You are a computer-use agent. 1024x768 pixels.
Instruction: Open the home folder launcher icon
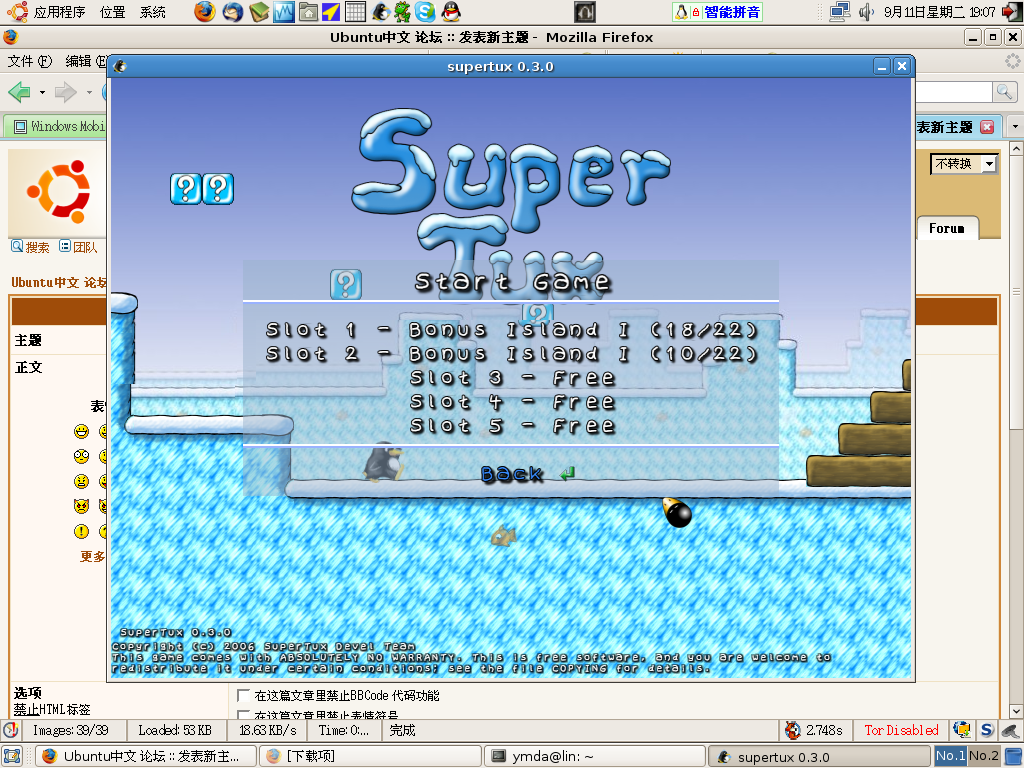(308, 12)
